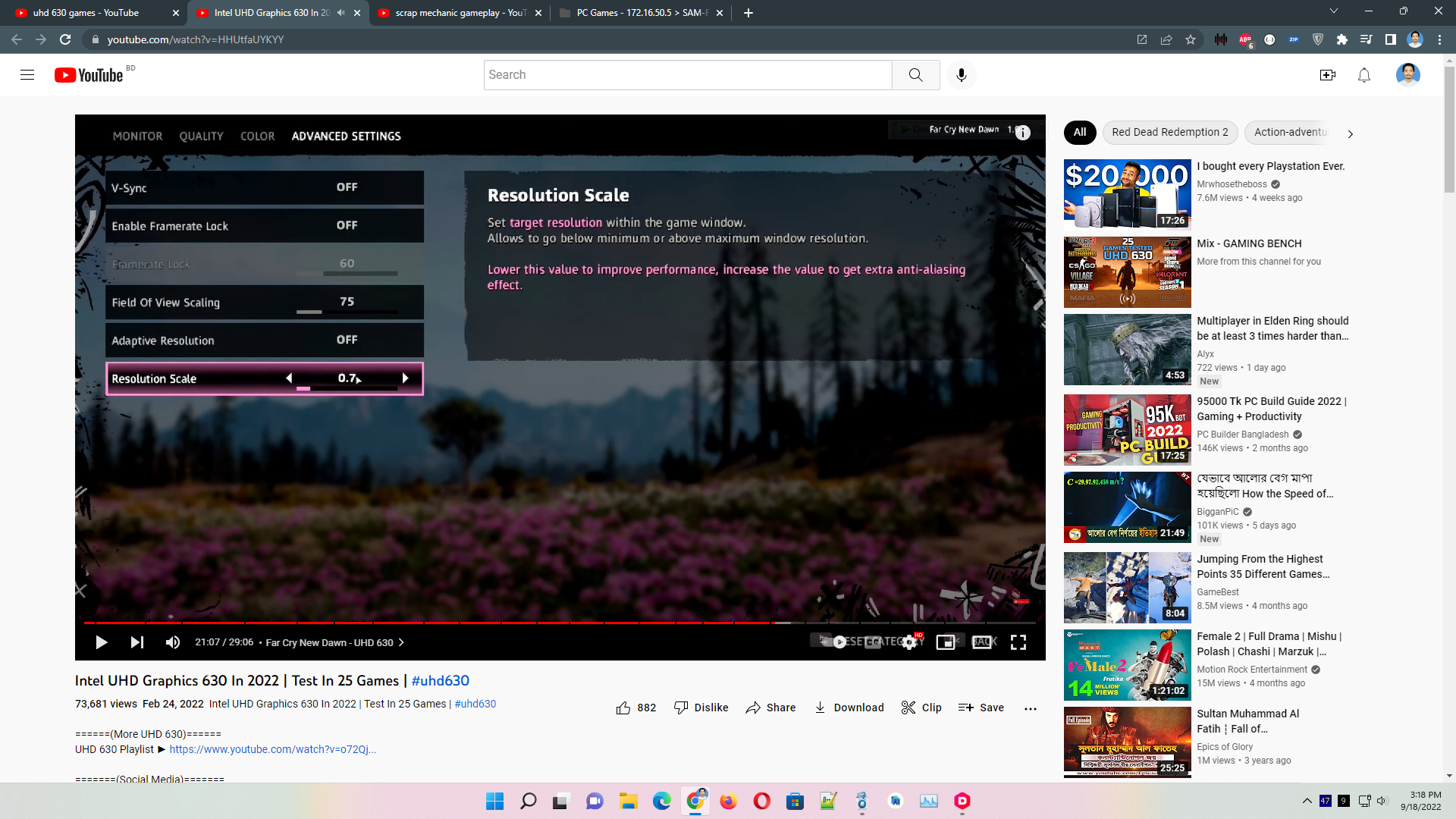Screen dimensions: 1456x819
Task: Toggle subtitles in the video player
Action: click(x=873, y=642)
